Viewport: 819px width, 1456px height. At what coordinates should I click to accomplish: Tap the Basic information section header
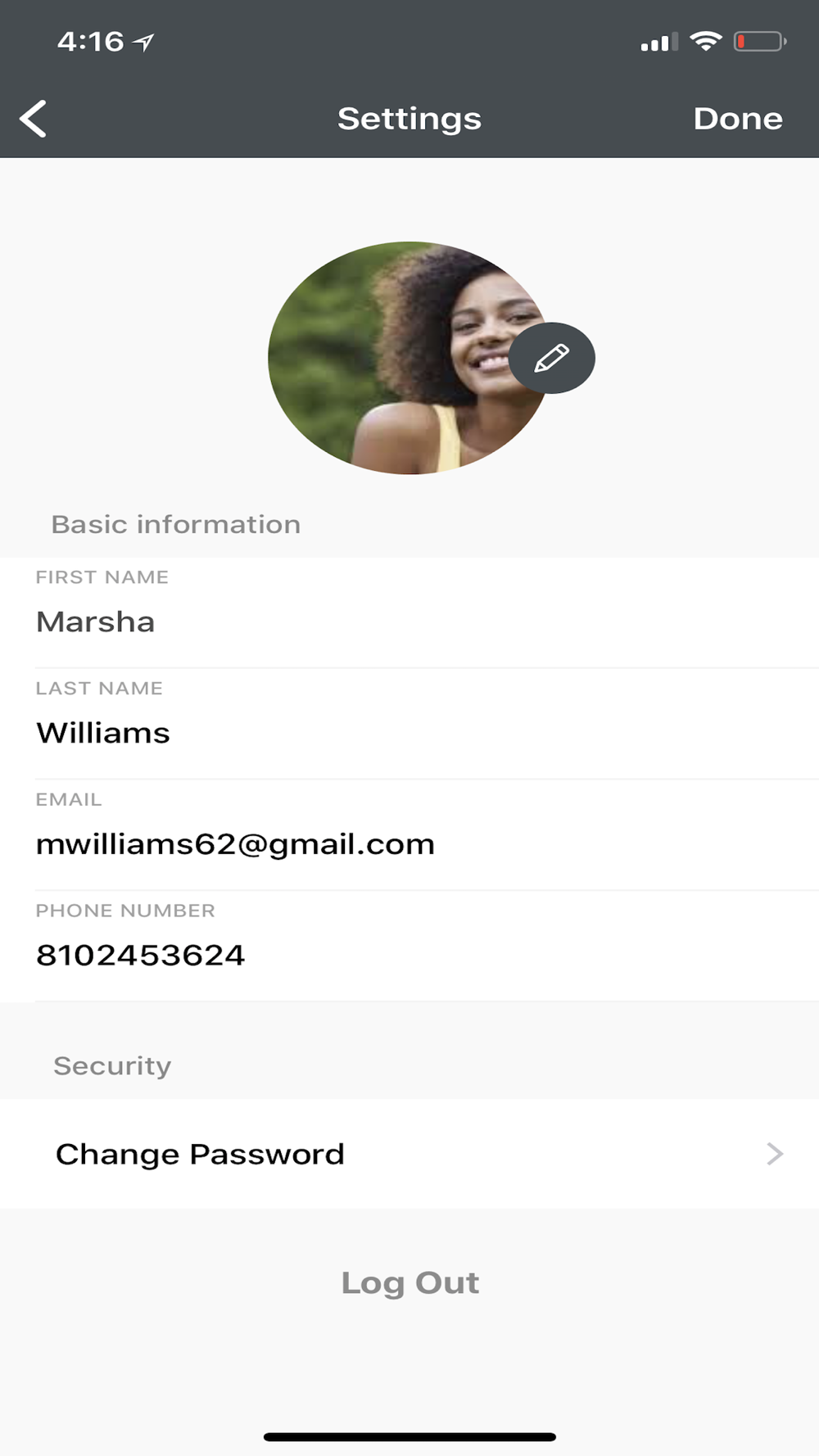click(x=176, y=524)
